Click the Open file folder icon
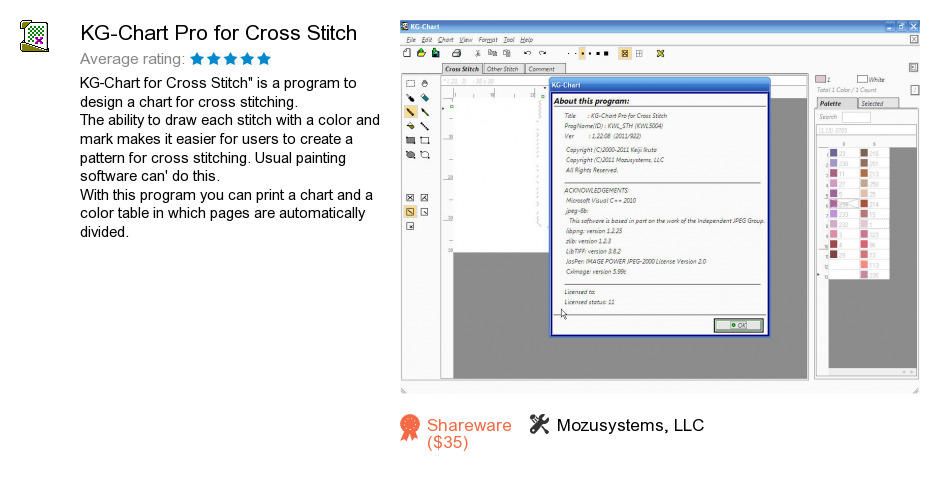Screen dimensions: 940x478 [421, 53]
